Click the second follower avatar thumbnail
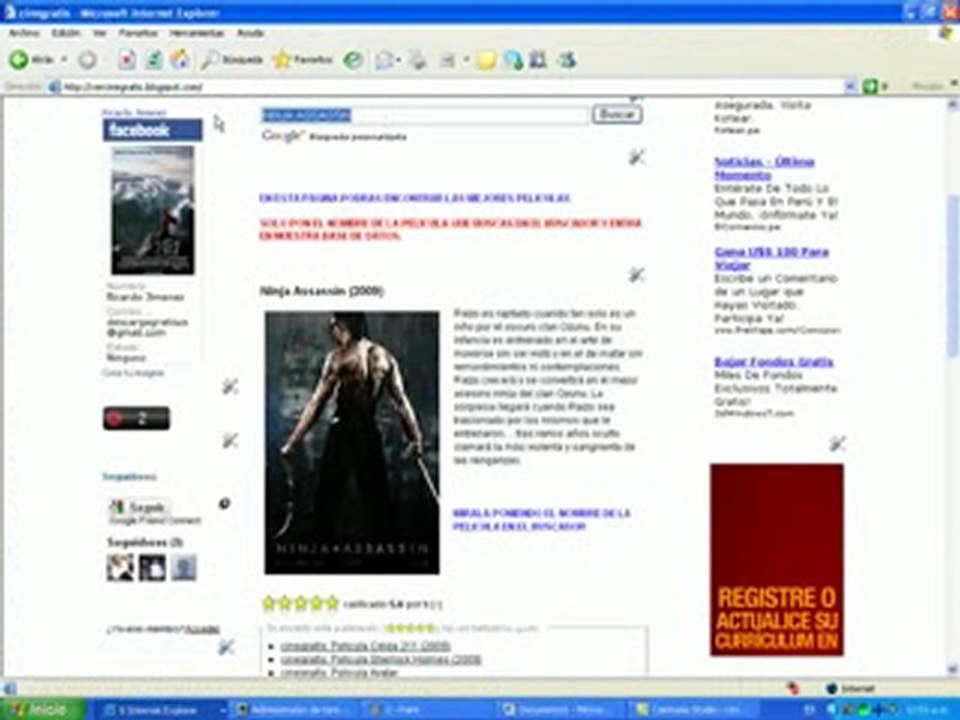The image size is (960, 720). [x=152, y=567]
